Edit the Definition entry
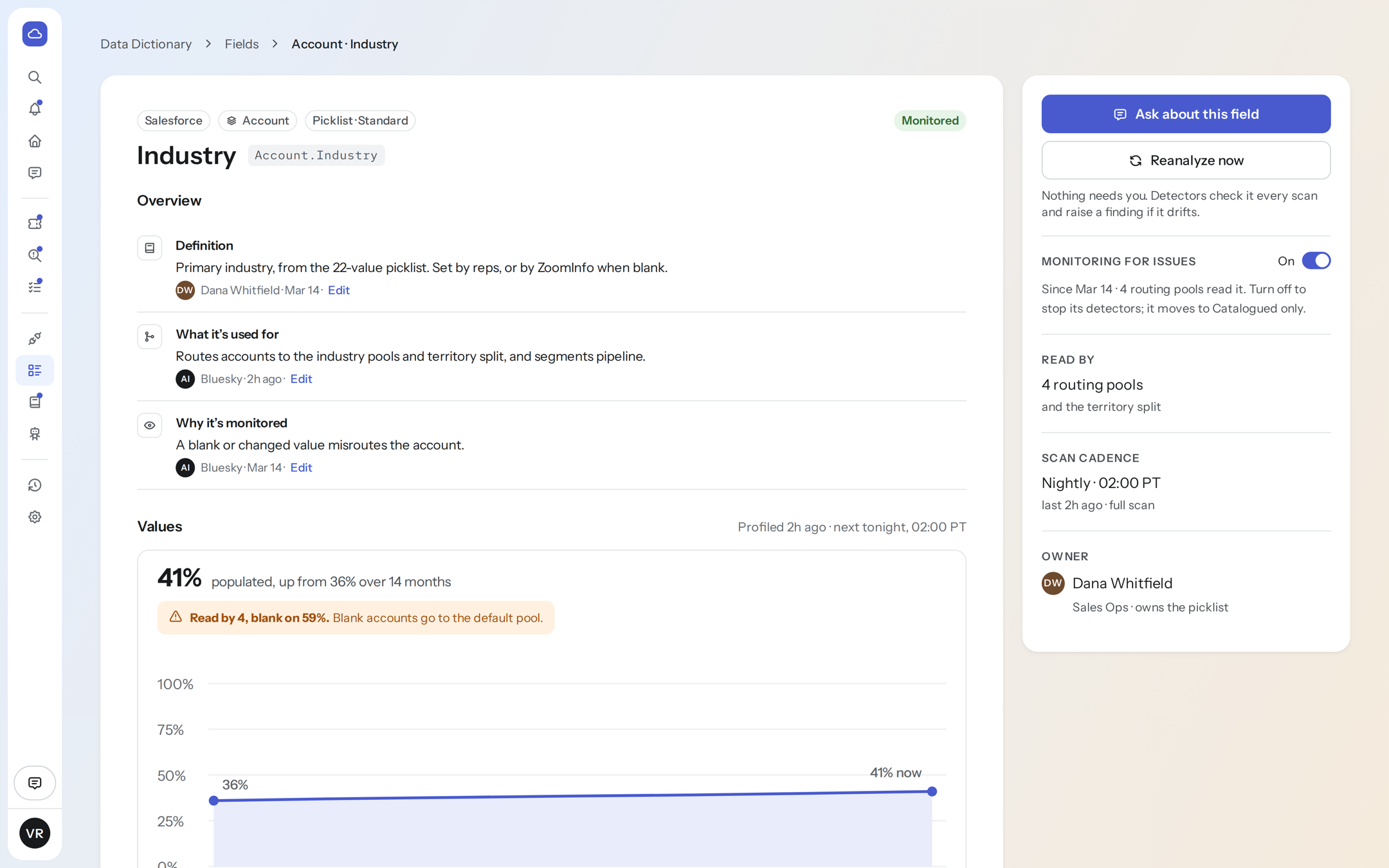This screenshot has height=868, width=1389. coord(339,290)
